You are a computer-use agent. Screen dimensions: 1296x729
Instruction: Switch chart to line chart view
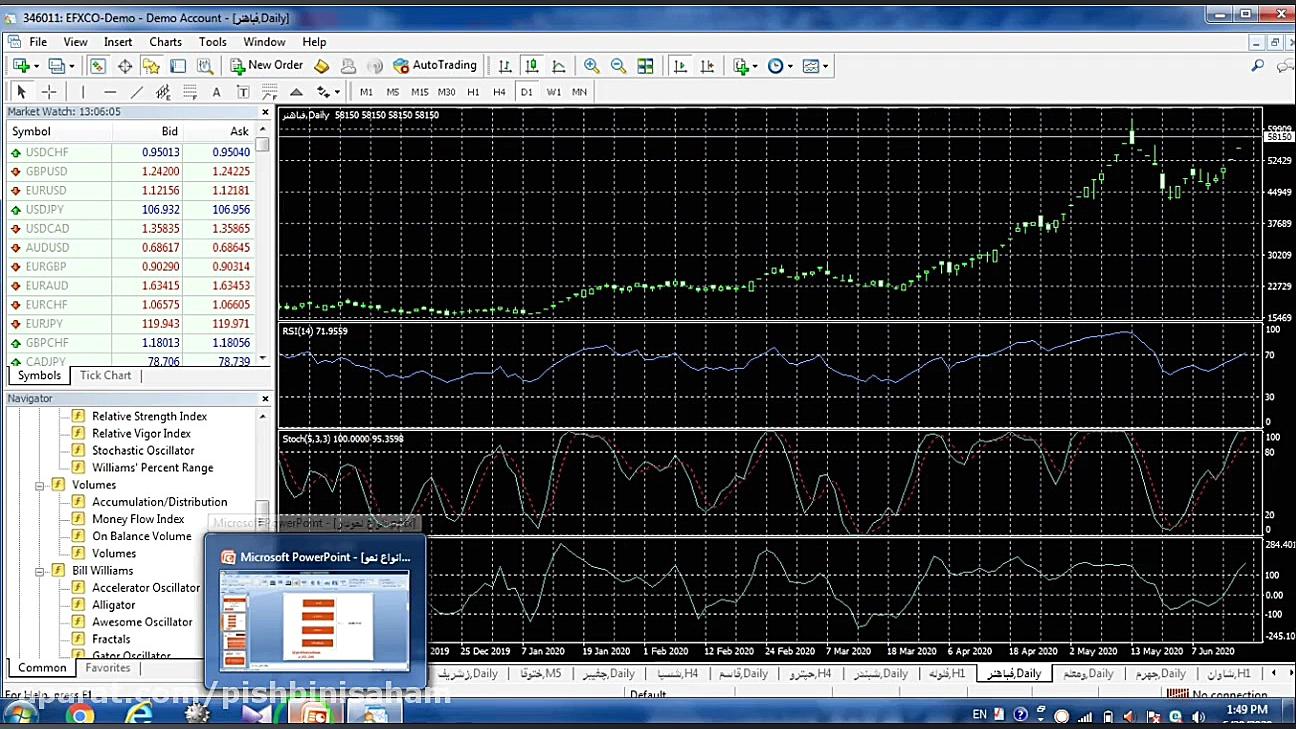[559, 66]
